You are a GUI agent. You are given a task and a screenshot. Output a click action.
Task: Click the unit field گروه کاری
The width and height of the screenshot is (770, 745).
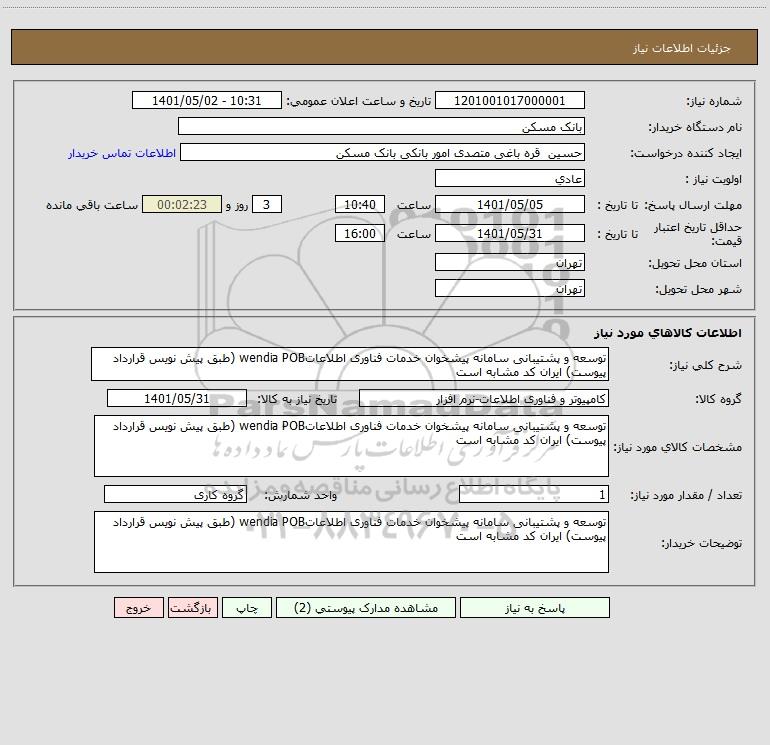point(175,494)
